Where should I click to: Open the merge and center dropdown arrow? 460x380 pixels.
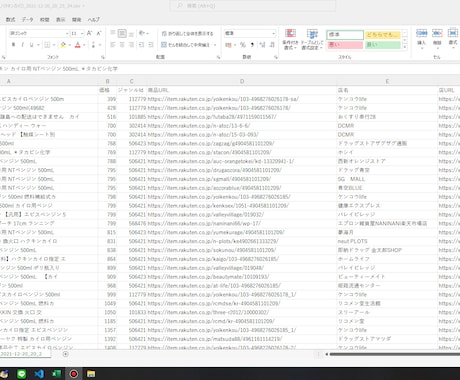coord(215,45)
